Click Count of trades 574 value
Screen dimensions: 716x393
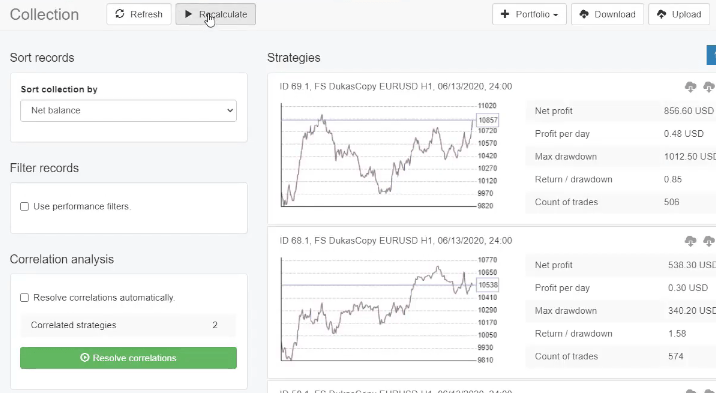pyautogui.click(x=675, y=356)
